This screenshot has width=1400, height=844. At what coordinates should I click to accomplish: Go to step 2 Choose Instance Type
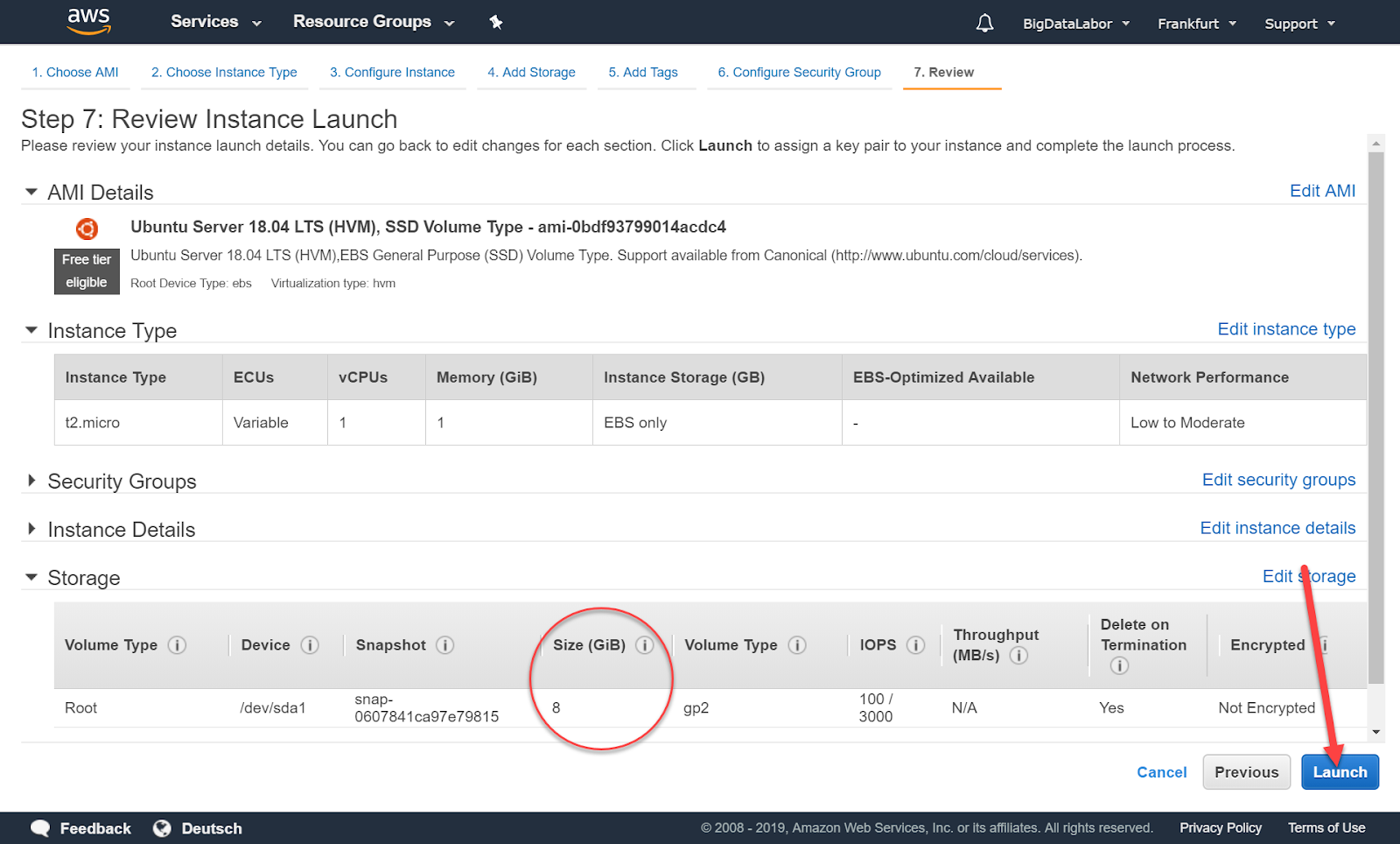(x=224, y=73)
